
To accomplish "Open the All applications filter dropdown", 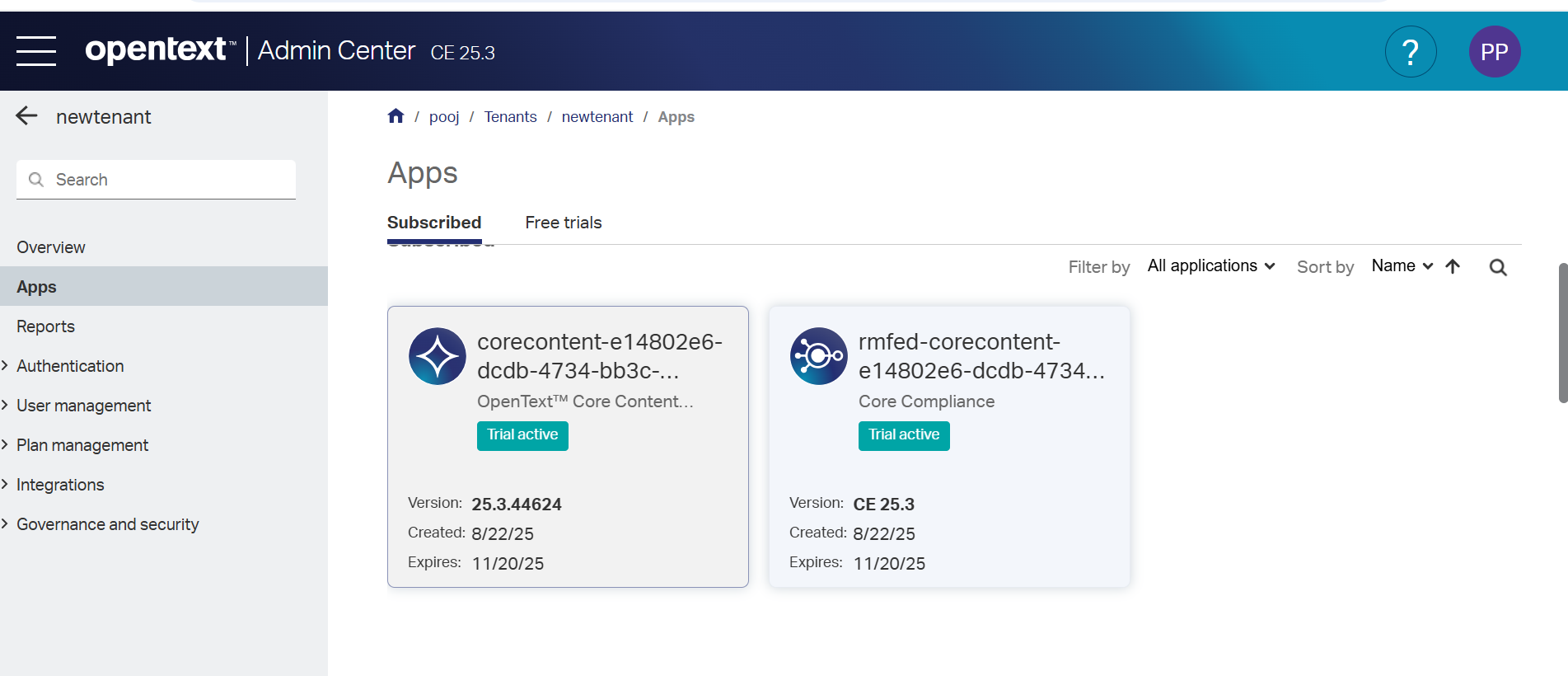I will [x=1211, y=266].
